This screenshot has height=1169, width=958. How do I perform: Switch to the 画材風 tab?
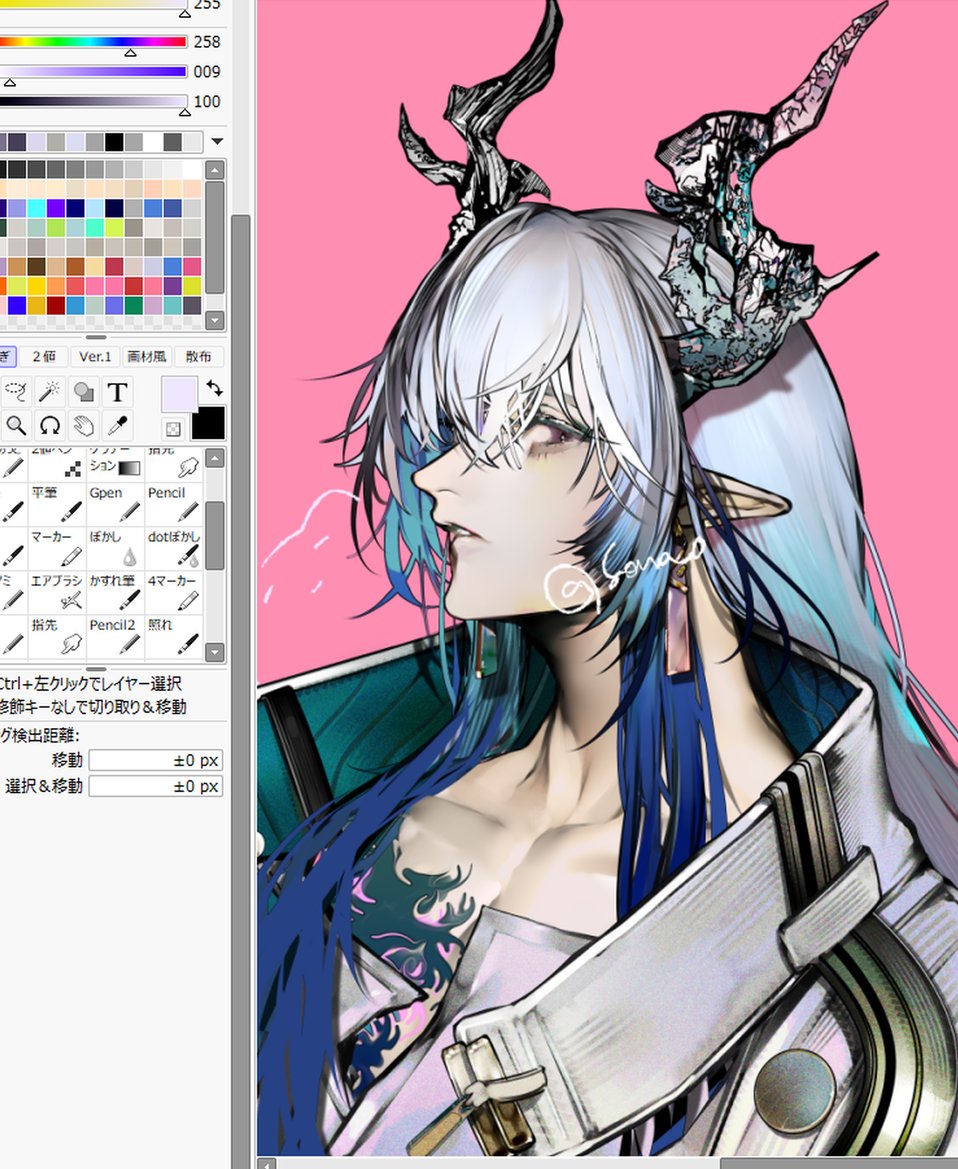(146, 356)
